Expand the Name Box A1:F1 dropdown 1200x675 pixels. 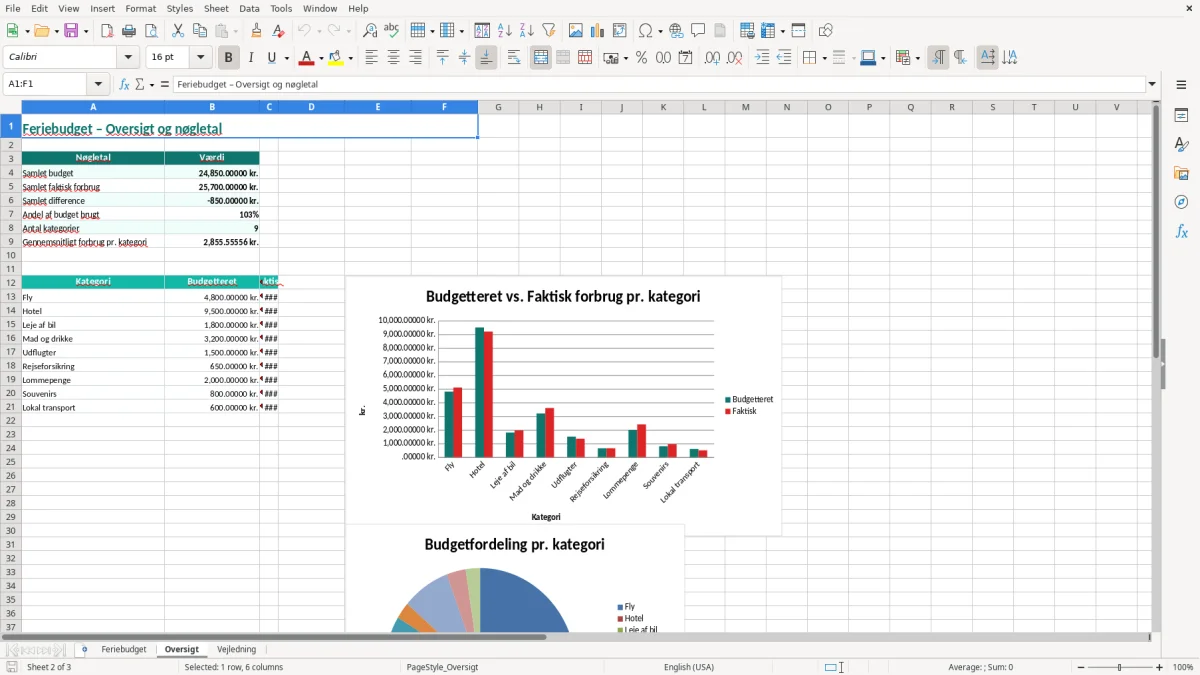(98, 85)
